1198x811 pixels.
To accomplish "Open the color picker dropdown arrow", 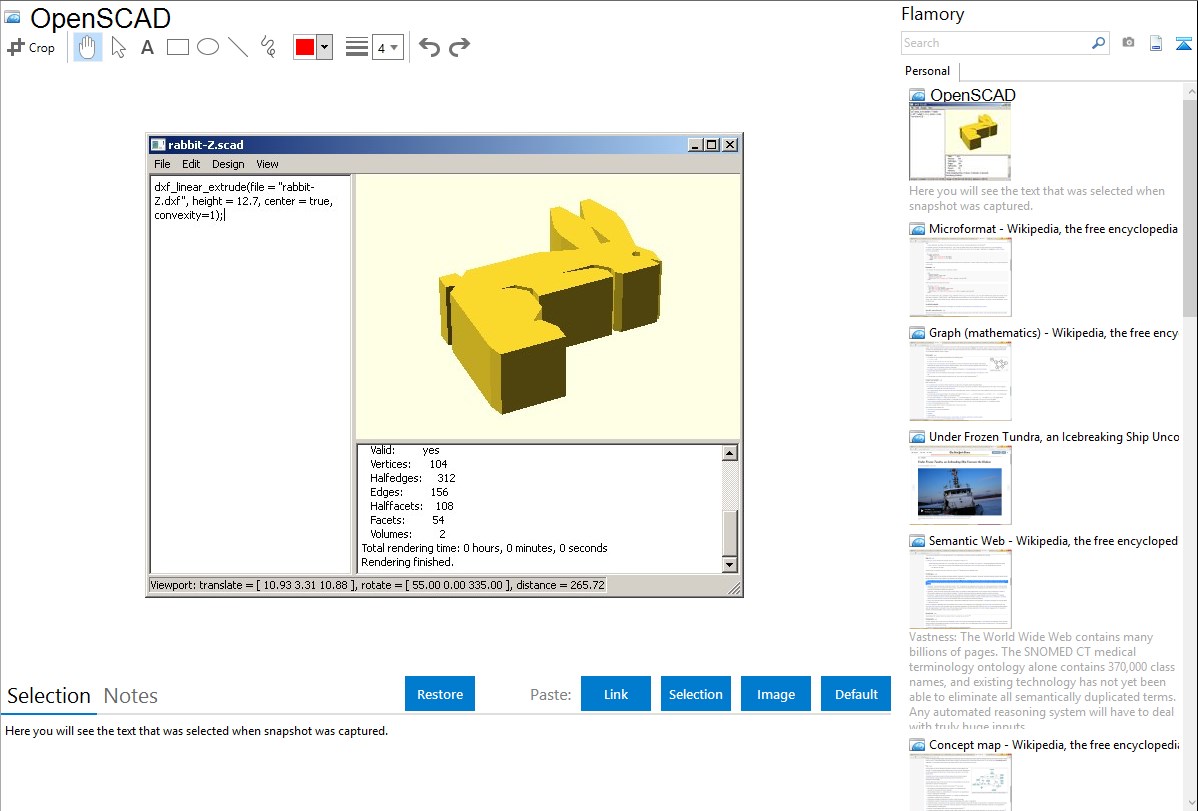I will (x=324, y=47).
